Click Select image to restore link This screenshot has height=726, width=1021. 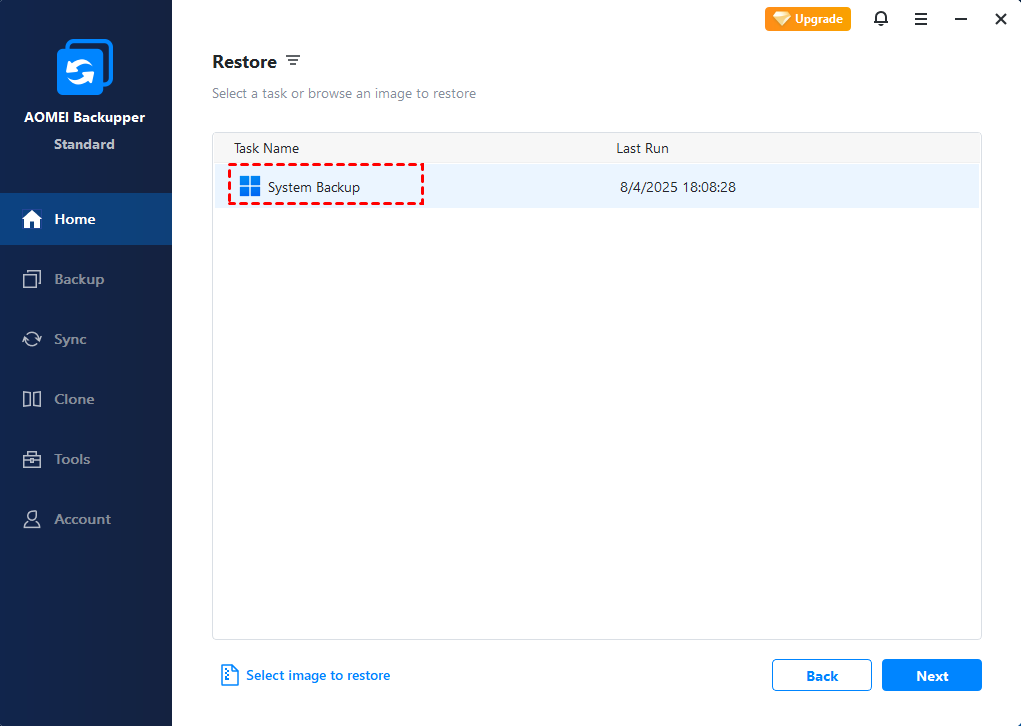pyautogui.click(x=317, y=675)
